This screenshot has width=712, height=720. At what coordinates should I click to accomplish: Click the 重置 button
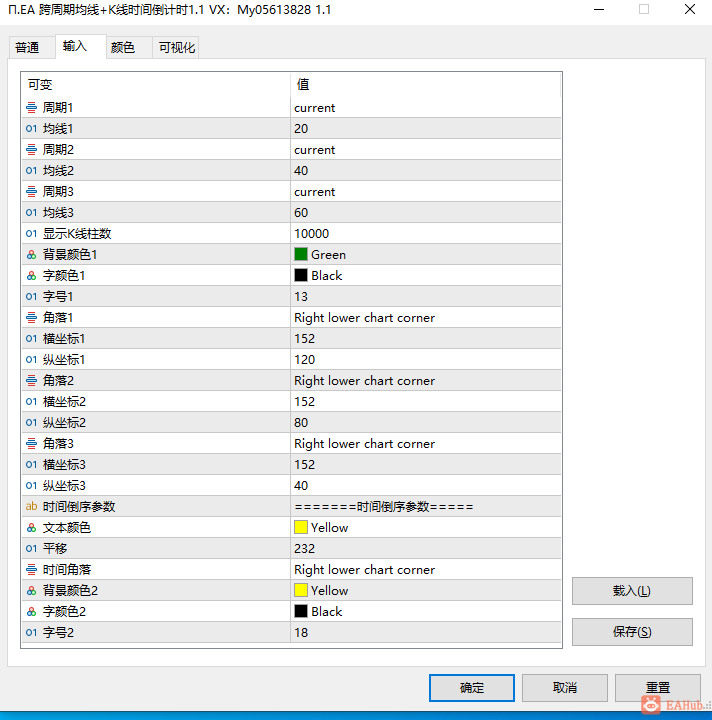pos(657,687)
